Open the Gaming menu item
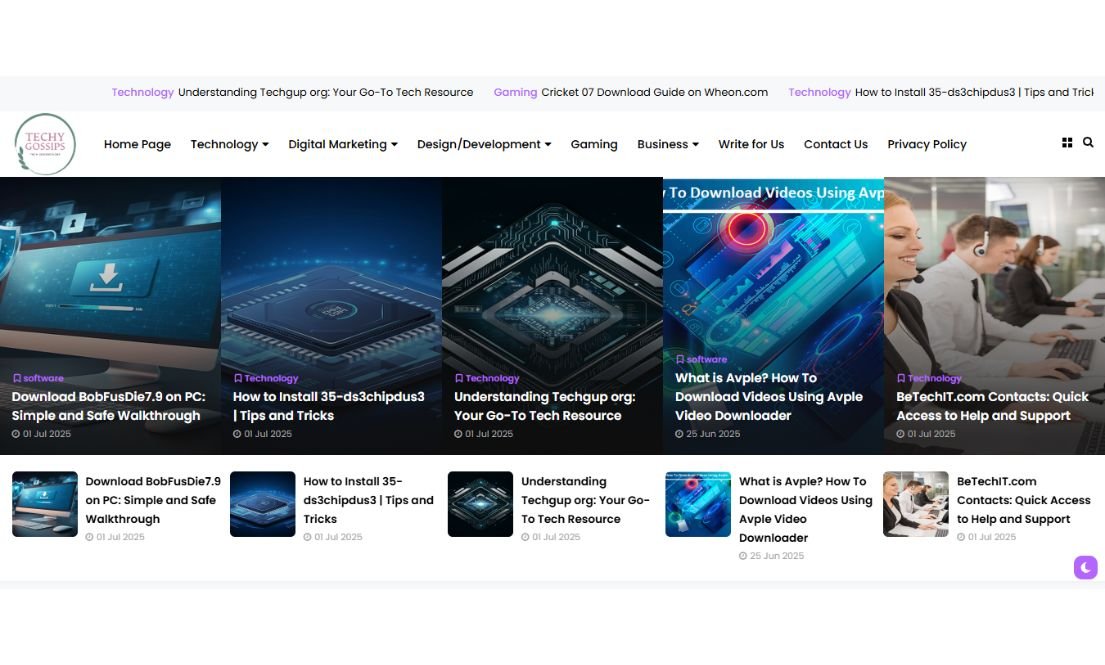Screen dimensions: 1105x665 594,144
